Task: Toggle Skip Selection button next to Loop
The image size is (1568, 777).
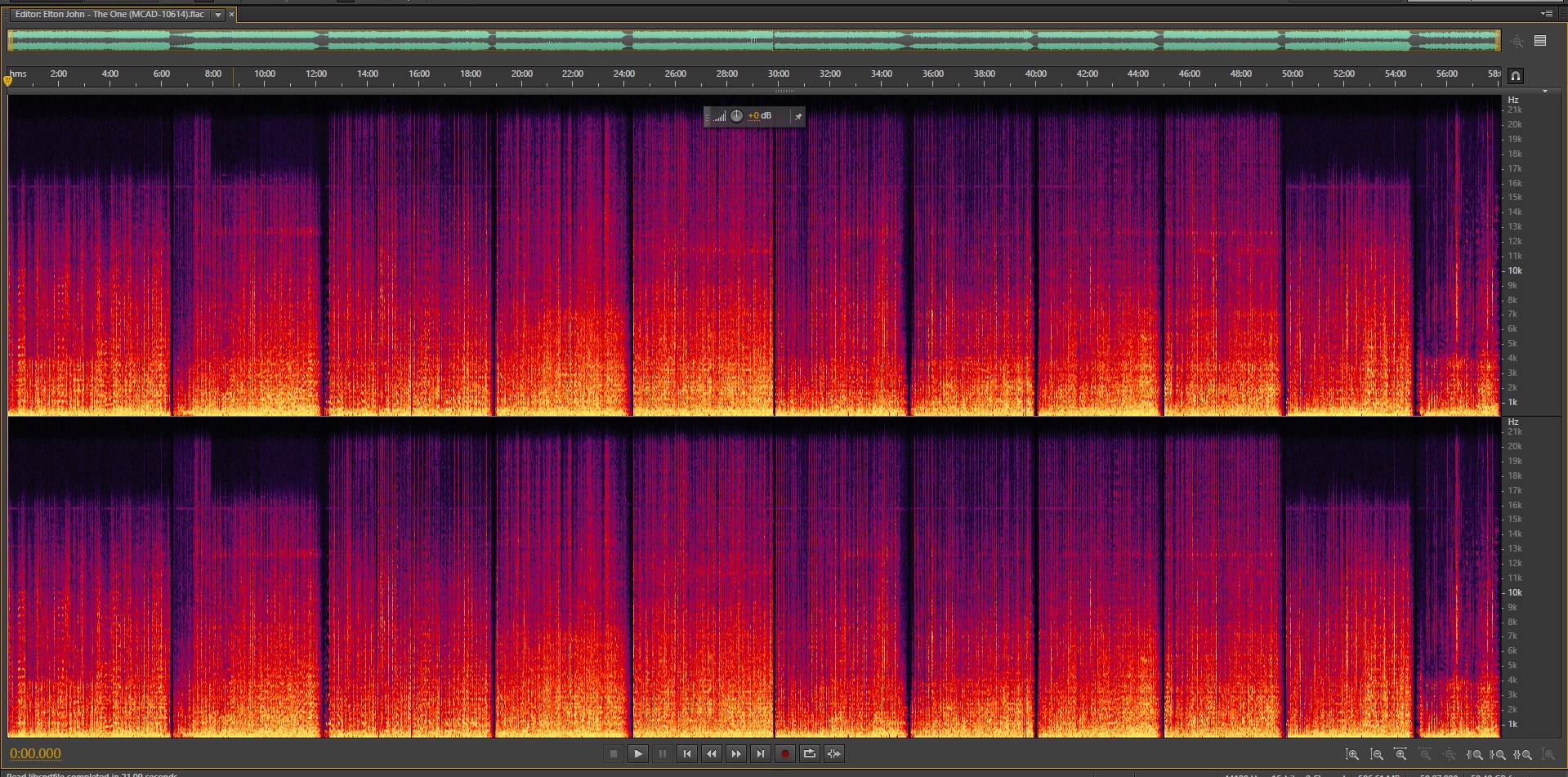Action: click(834, 753)
